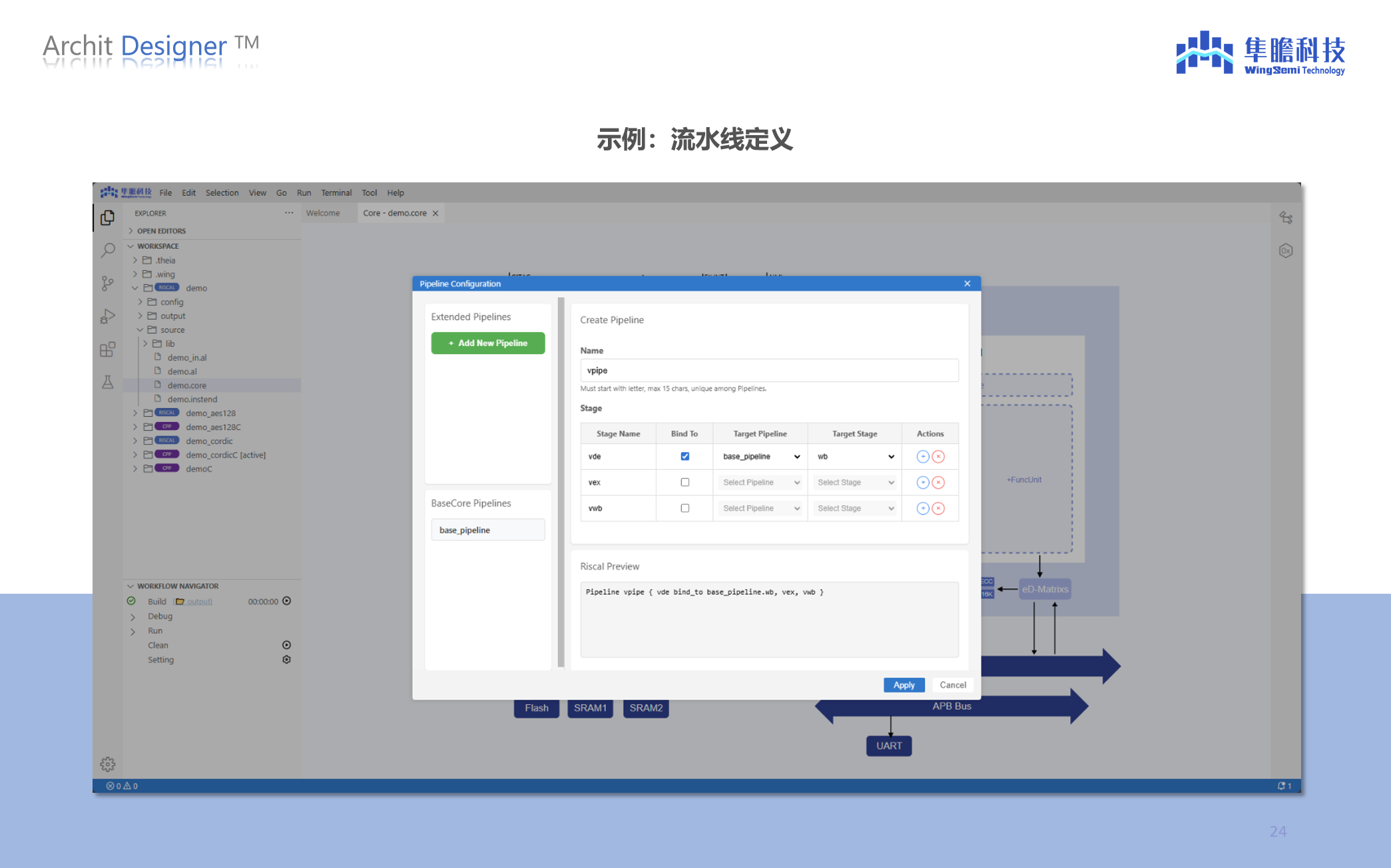Screen dimensions: 1391x868
Task: Click the top right-side panel icon
Action: click(x=1286, y=218)
